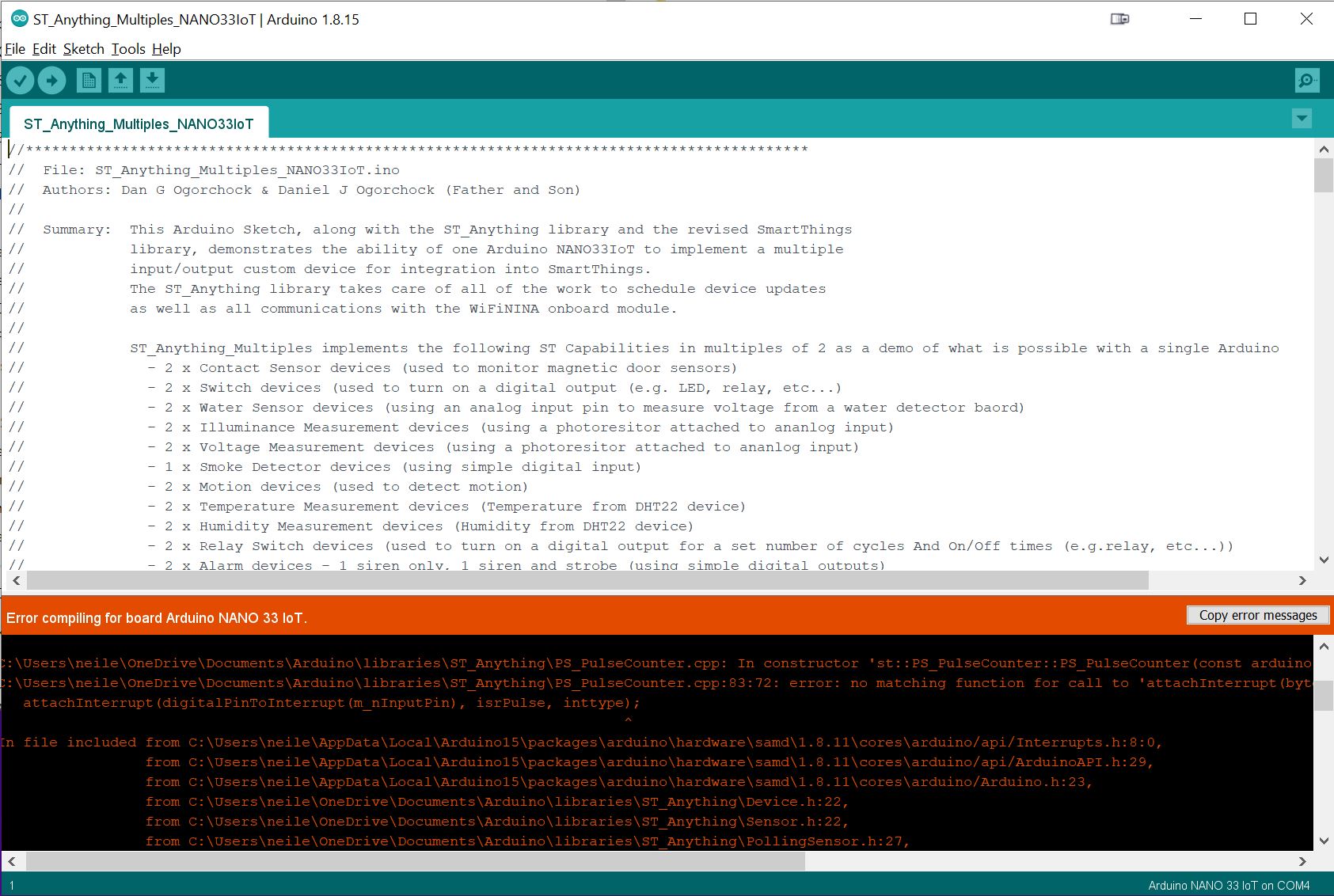Open the Sketch menu
Viewport: 1334px width, 896px height.
[84, 49]
